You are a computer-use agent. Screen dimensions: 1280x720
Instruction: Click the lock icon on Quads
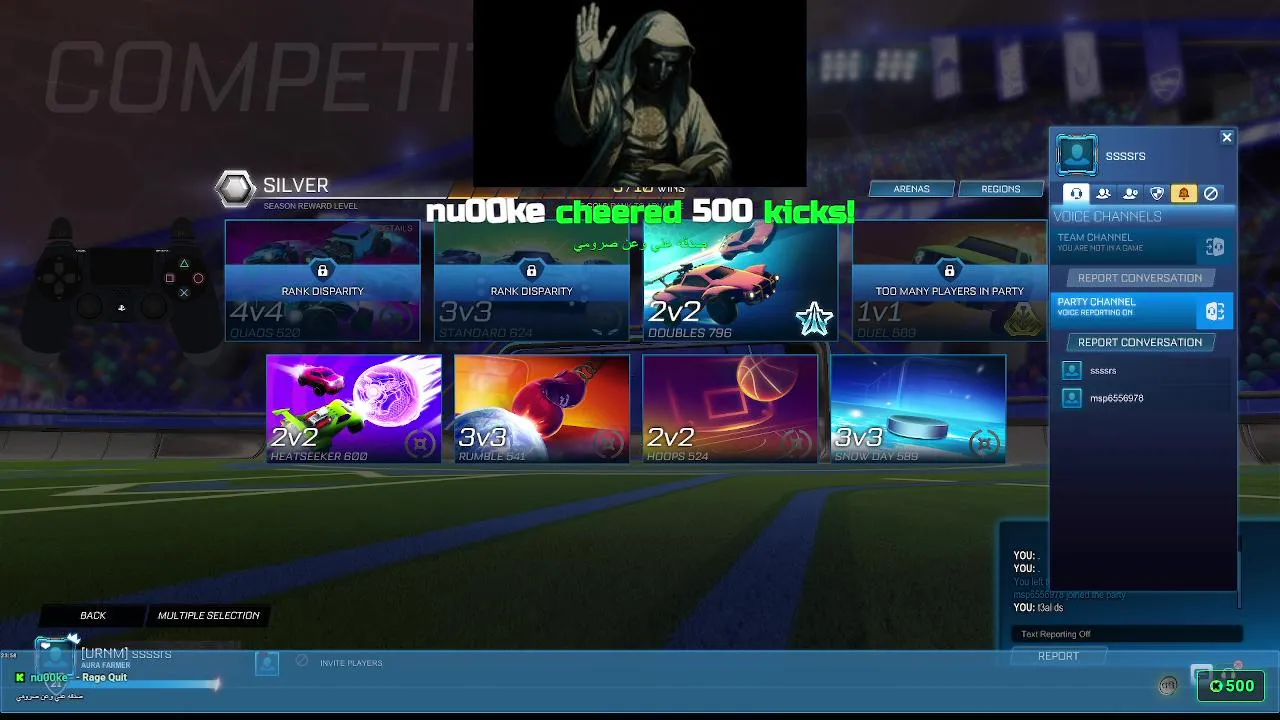[x=322, y=271]
